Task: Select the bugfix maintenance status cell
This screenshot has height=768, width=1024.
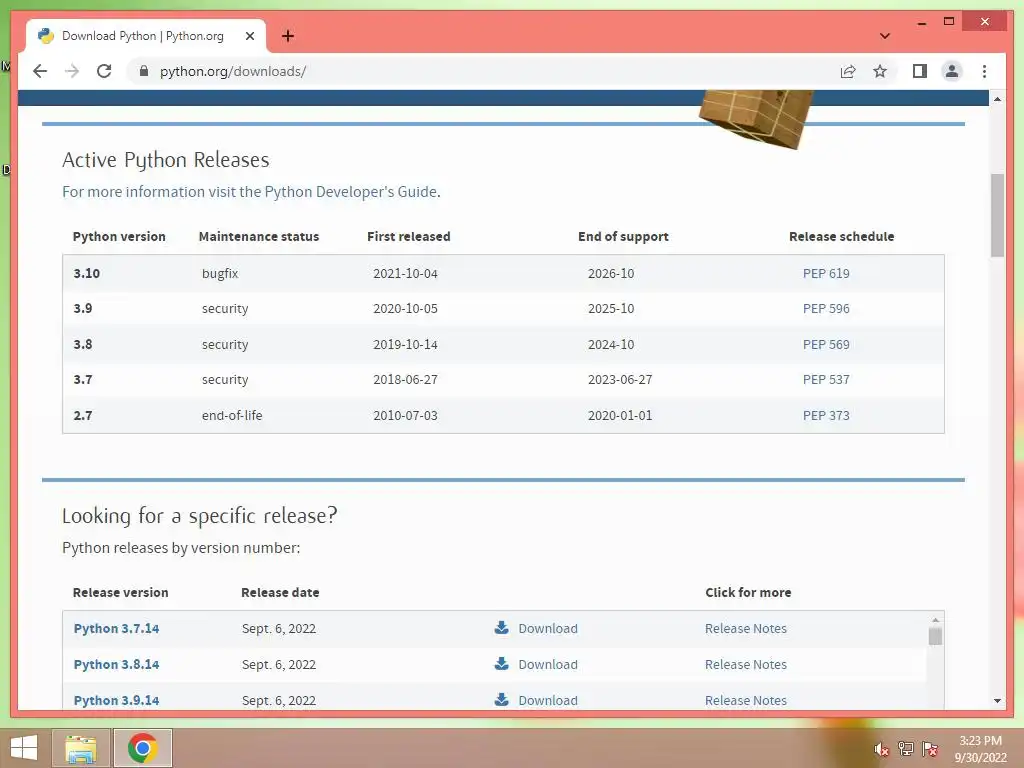Action: [x=220, y=274]
